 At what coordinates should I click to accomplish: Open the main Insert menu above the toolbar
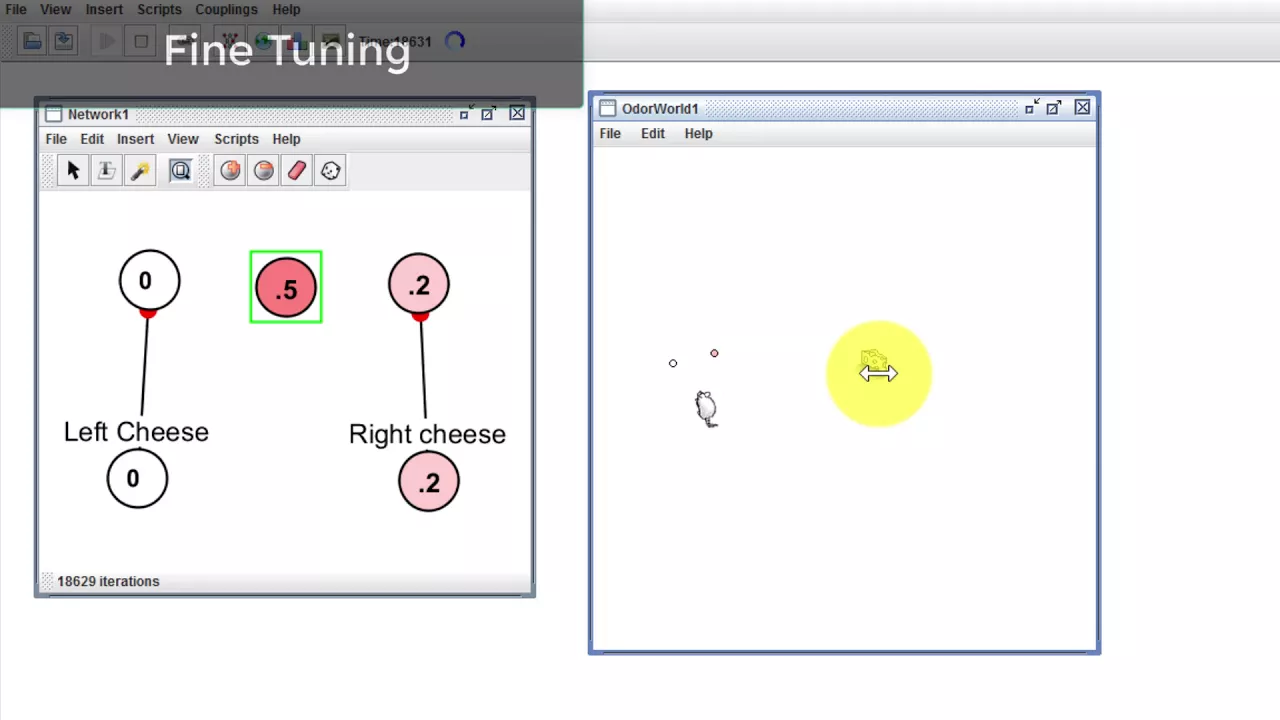[x=104, y=9]
